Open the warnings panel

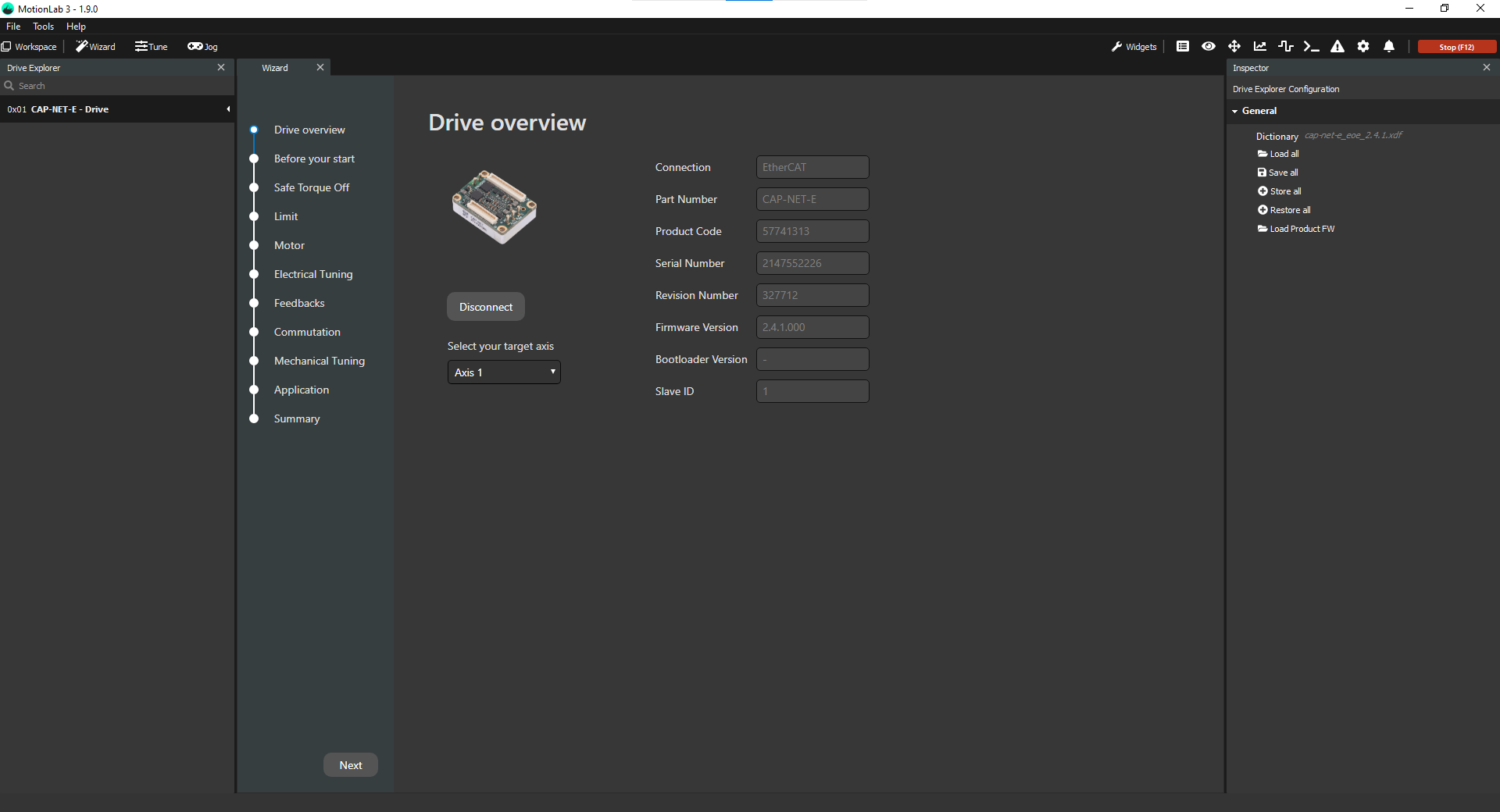1337,46
